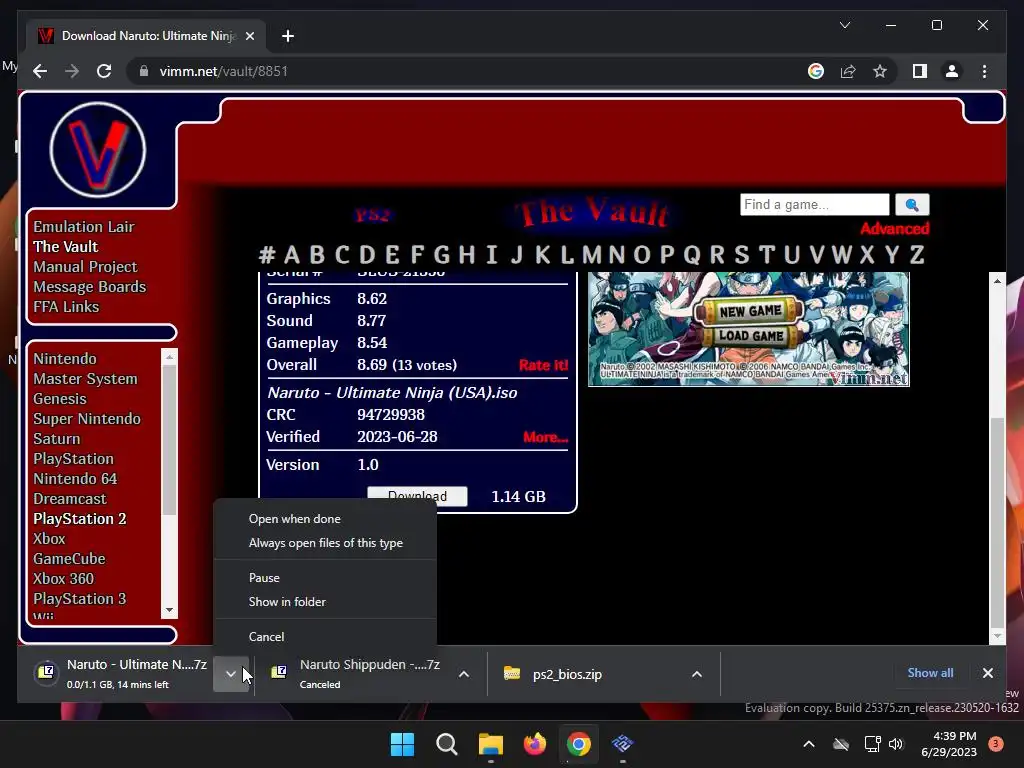This screenshot has height=768, width=1024.
Task: Select Nintendo in system list
Action: tap(65, 359)
